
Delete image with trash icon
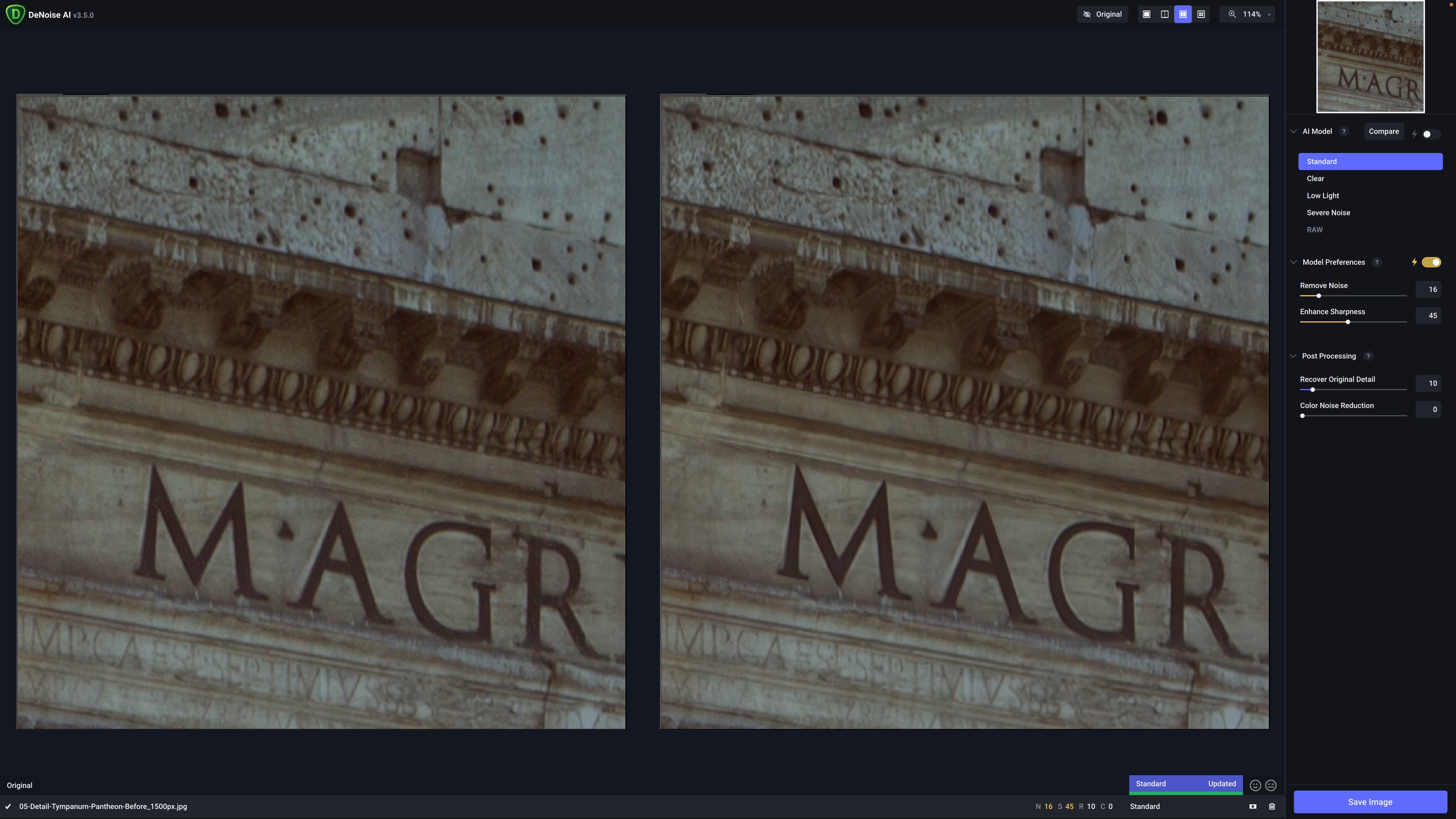(1272, 806)
